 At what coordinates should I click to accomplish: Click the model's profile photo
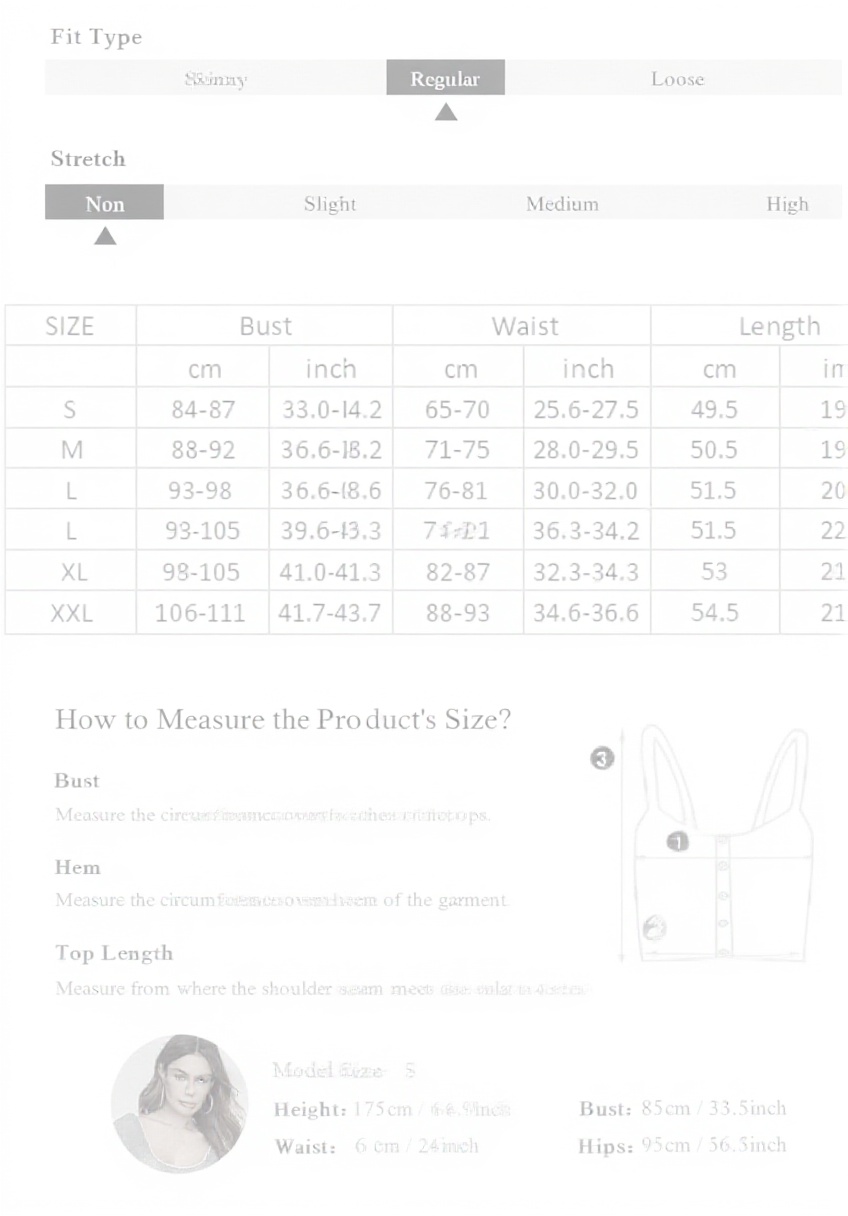click(180, 1103)
